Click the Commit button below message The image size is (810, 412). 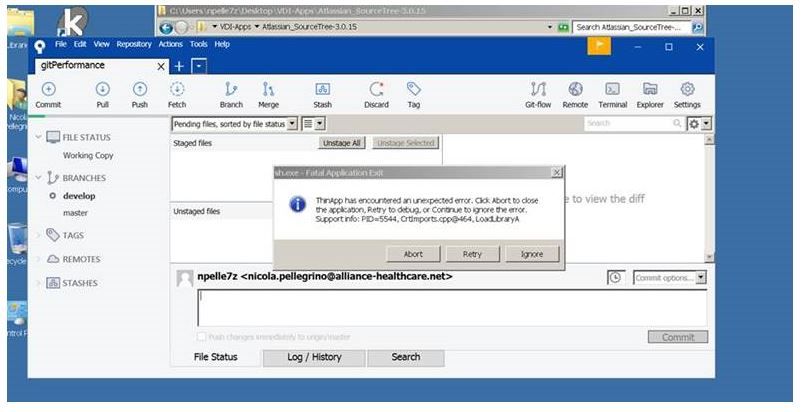(678, 337)
